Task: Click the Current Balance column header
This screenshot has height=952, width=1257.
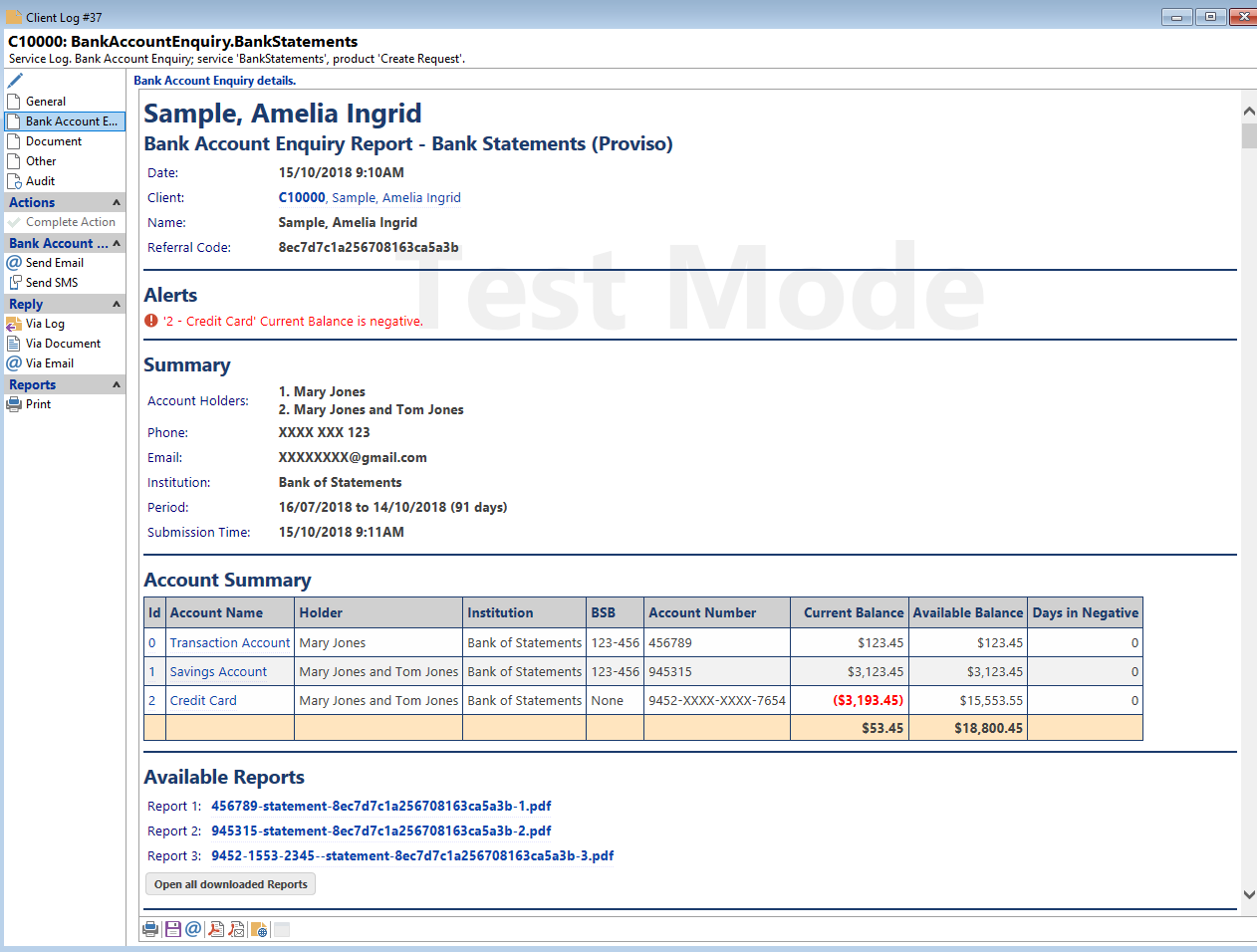Action: coord(850,612)
